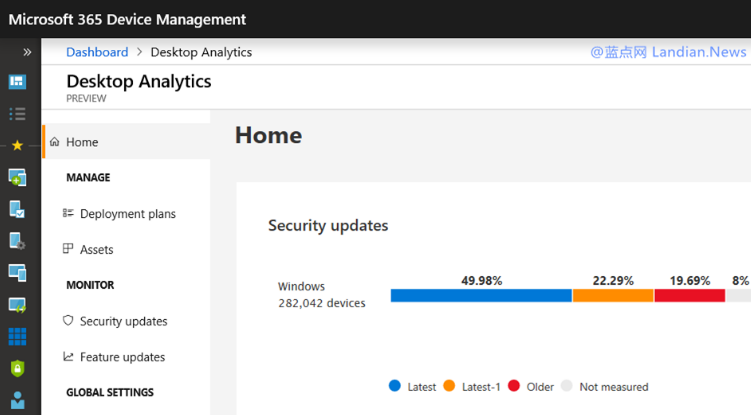Click the red Older legend dot
Screen dimensions: 751x415
tap(514, 386)
